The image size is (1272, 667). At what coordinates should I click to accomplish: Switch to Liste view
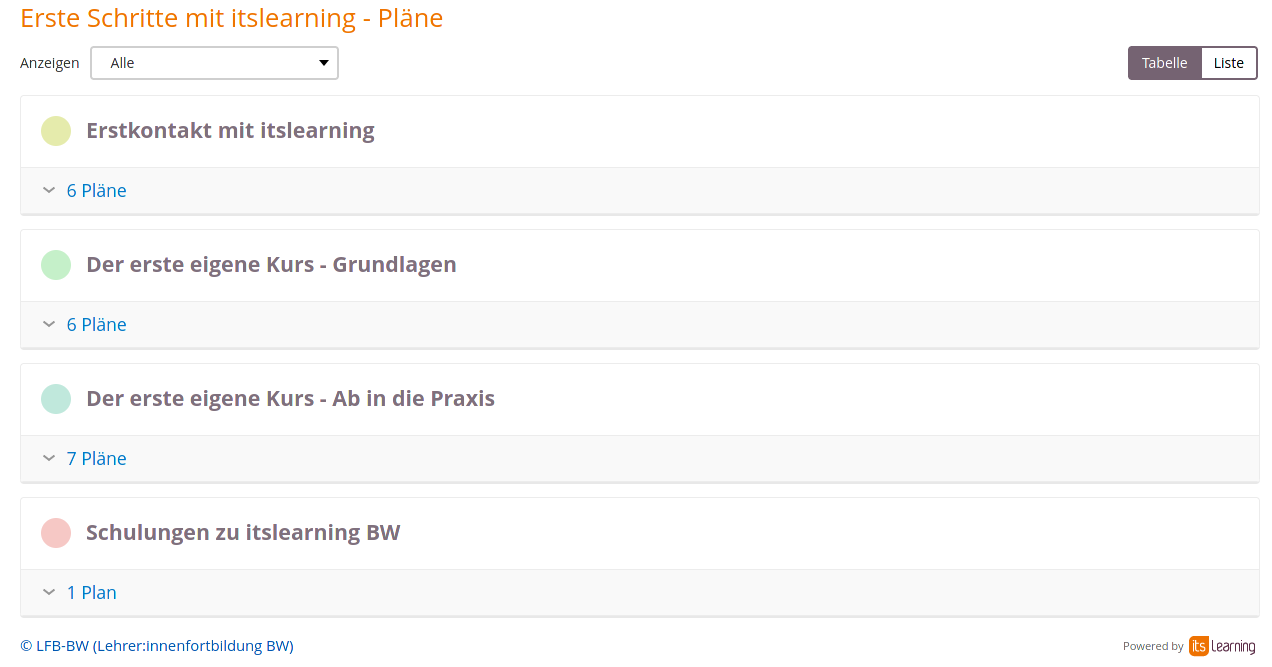pyautogui.click(x=1228, y=63)
